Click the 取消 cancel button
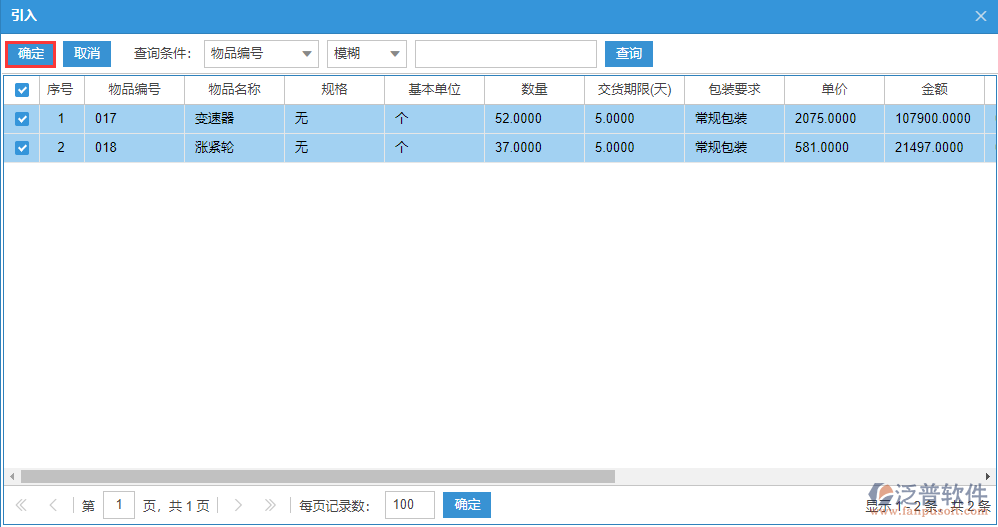 (87, 54)
